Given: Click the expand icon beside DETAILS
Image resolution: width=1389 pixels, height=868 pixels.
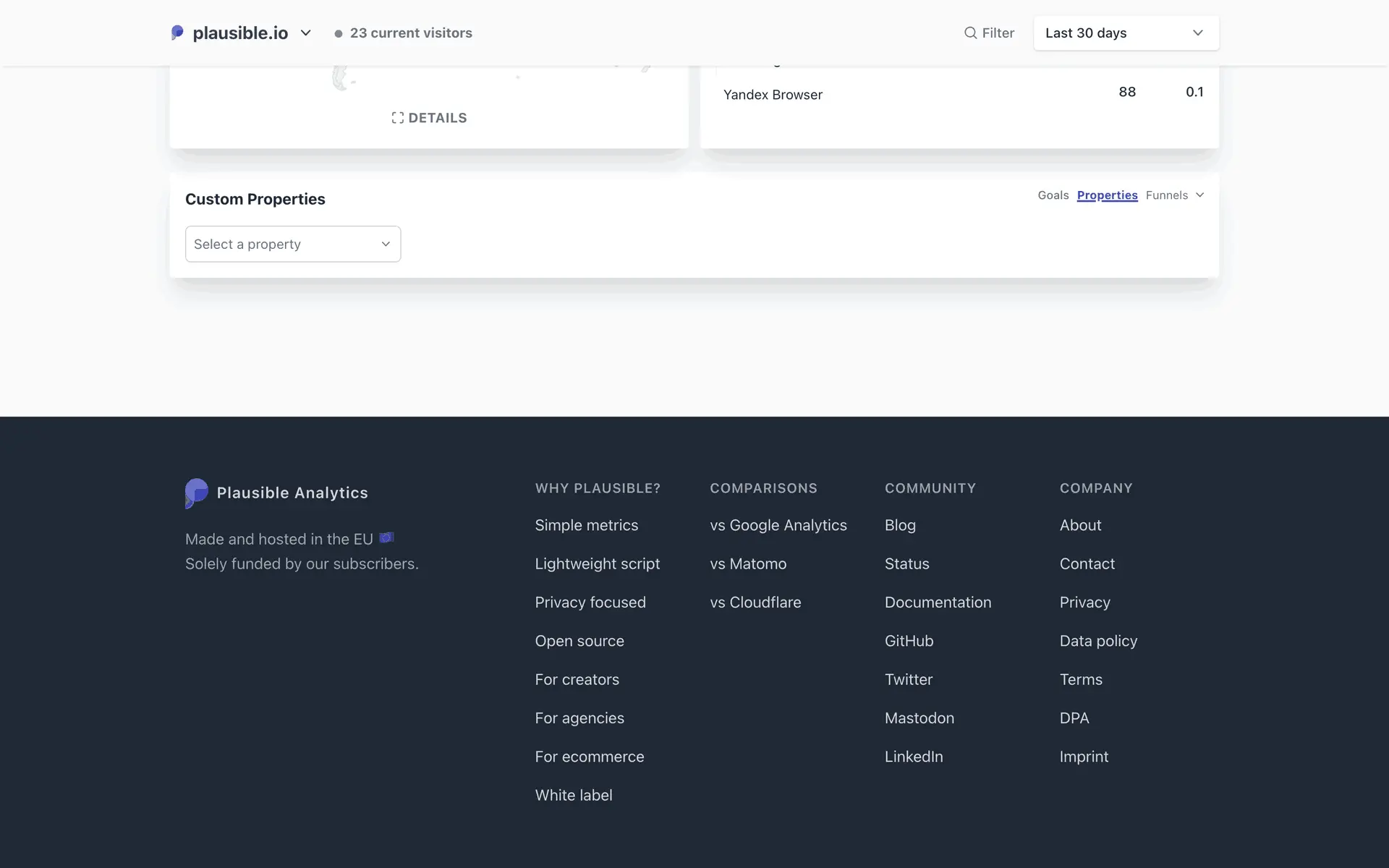Looking at the screenshot, I should coord(397,118).
